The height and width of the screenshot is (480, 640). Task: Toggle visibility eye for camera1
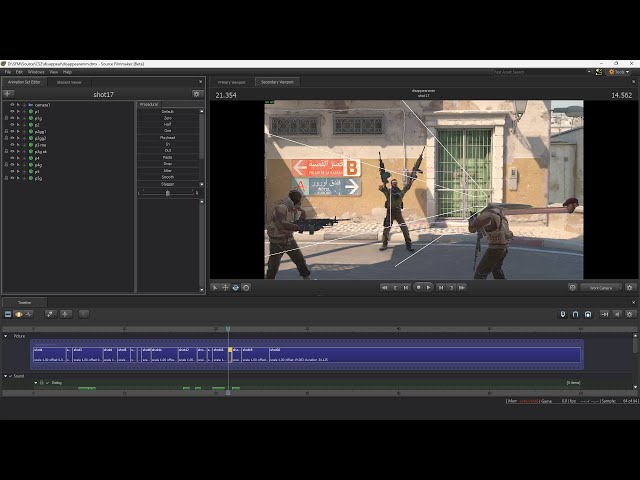click(x=12, y=105)
